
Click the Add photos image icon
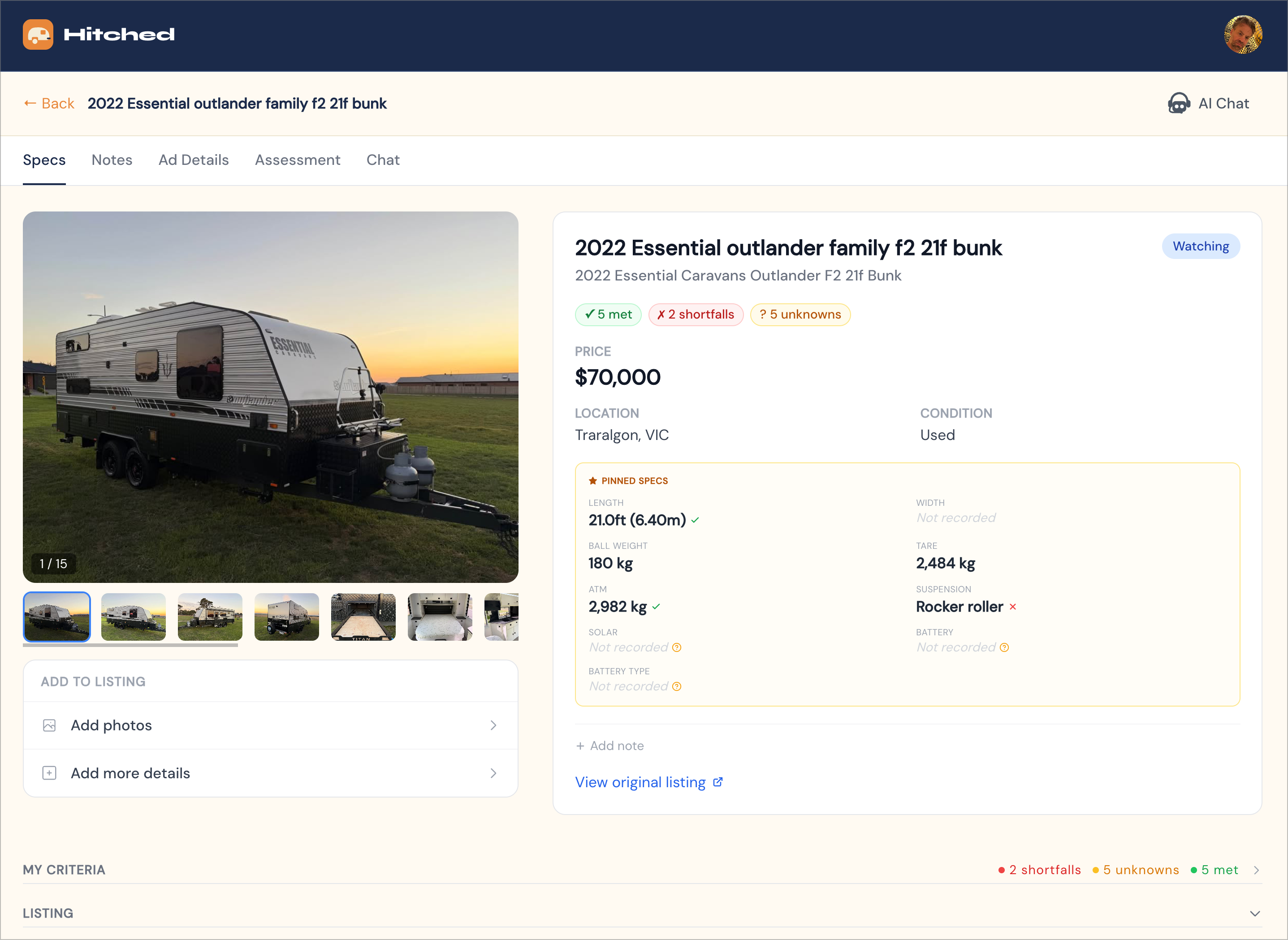point(49,725)
